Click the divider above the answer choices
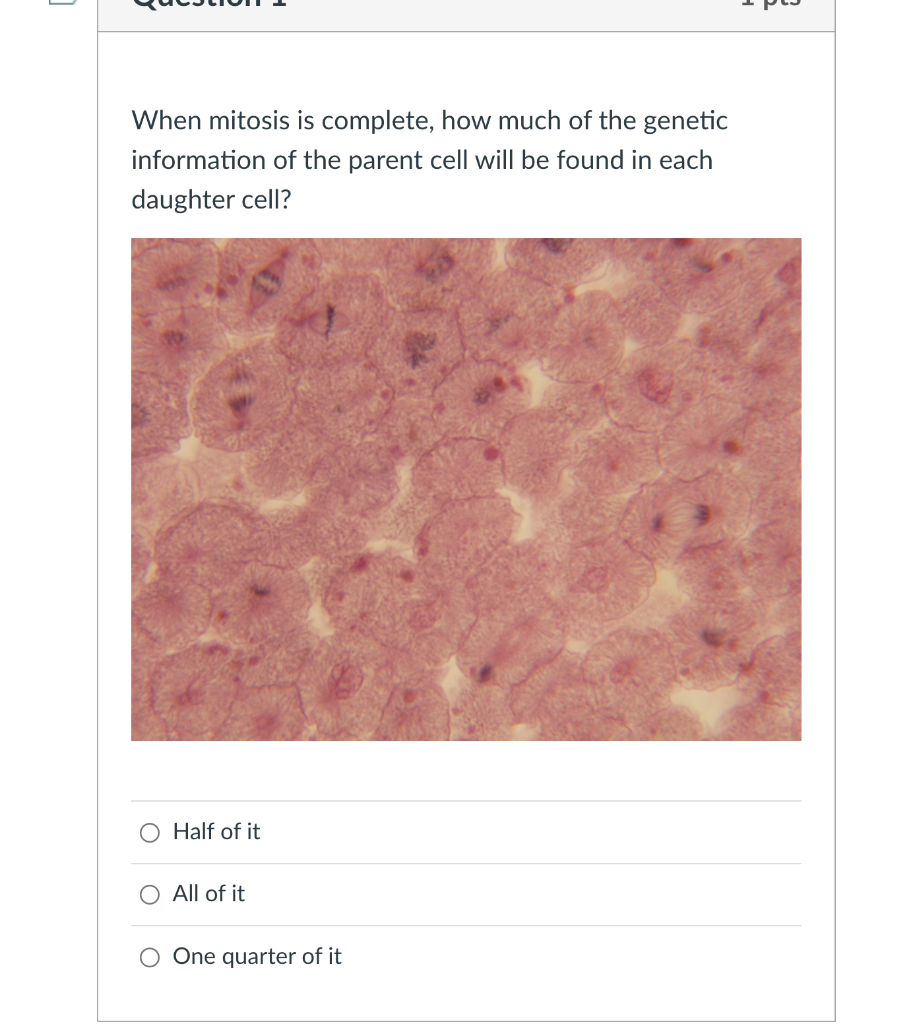Viewport: 913px width, 1024px height. point(466,801)
